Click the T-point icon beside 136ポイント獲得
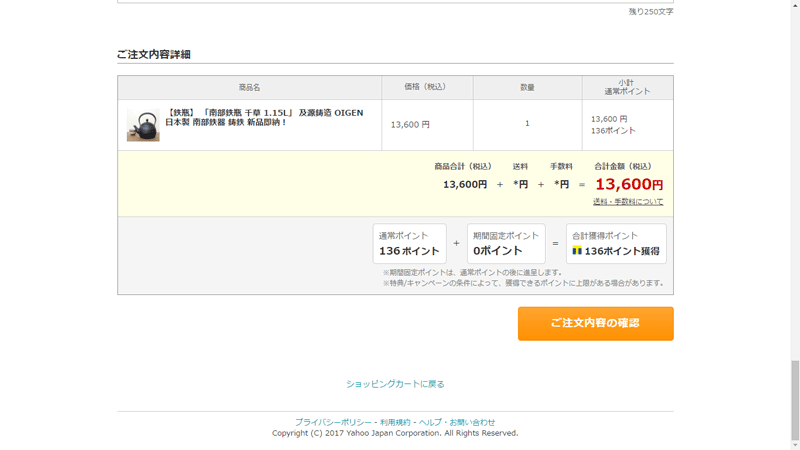 pos(577,251)
